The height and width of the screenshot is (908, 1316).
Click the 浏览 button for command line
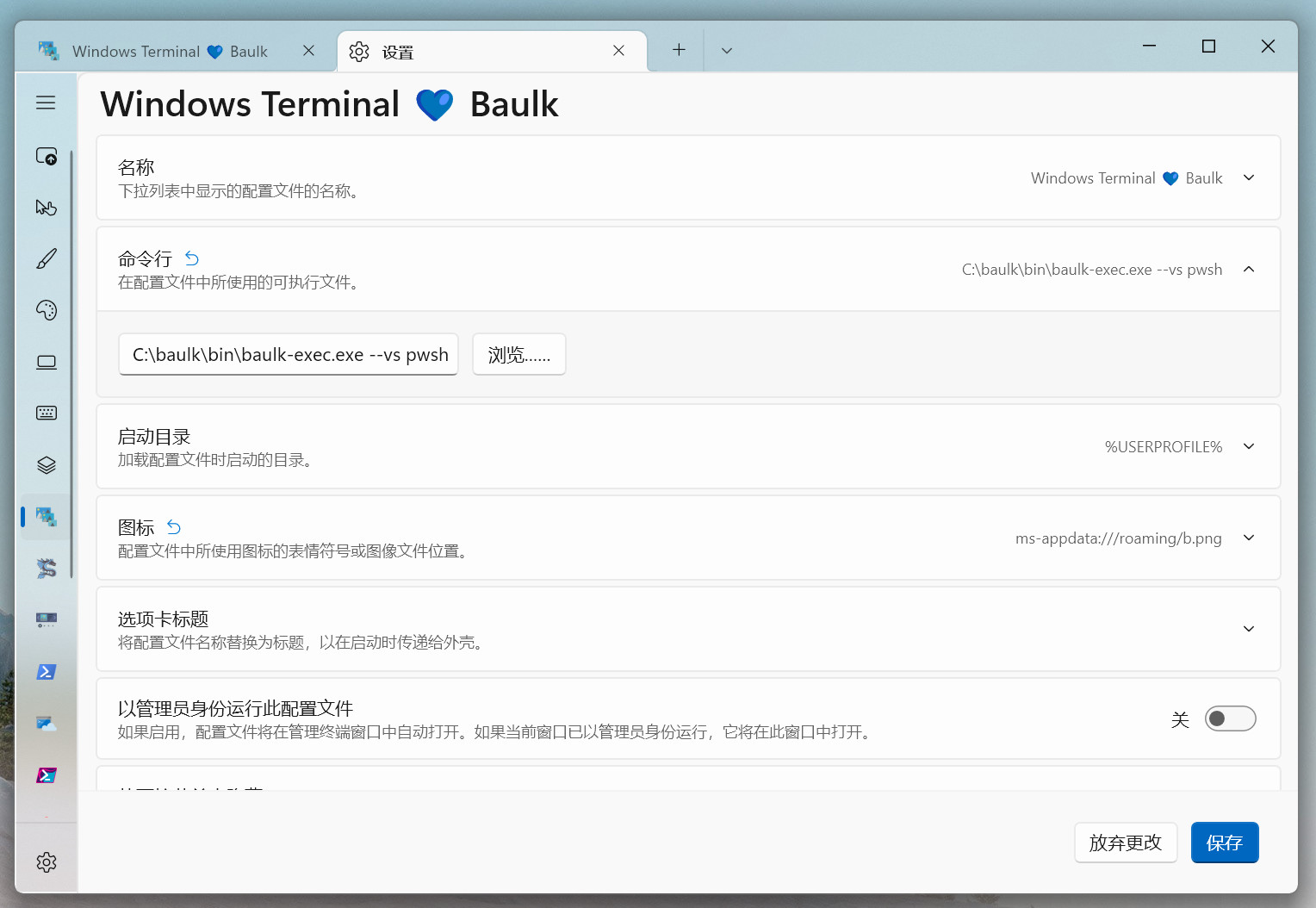(x=519, y=354)
